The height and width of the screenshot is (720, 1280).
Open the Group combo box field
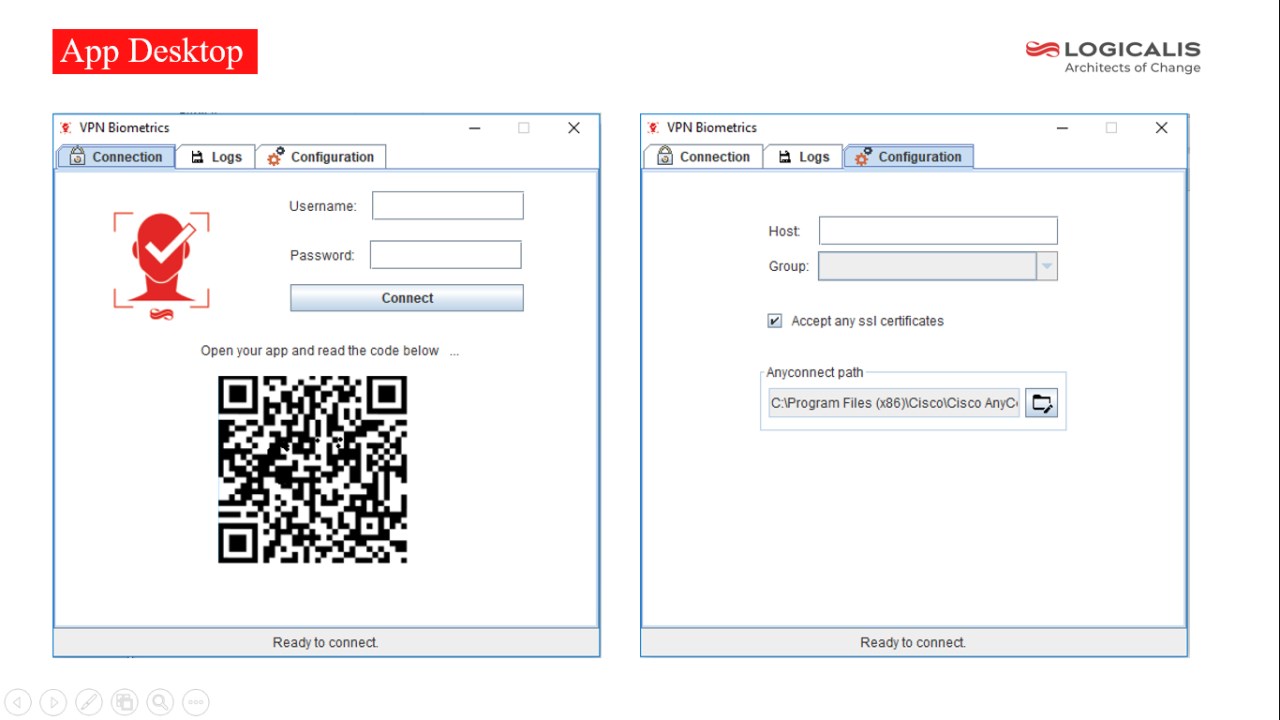tap(937, 266)
